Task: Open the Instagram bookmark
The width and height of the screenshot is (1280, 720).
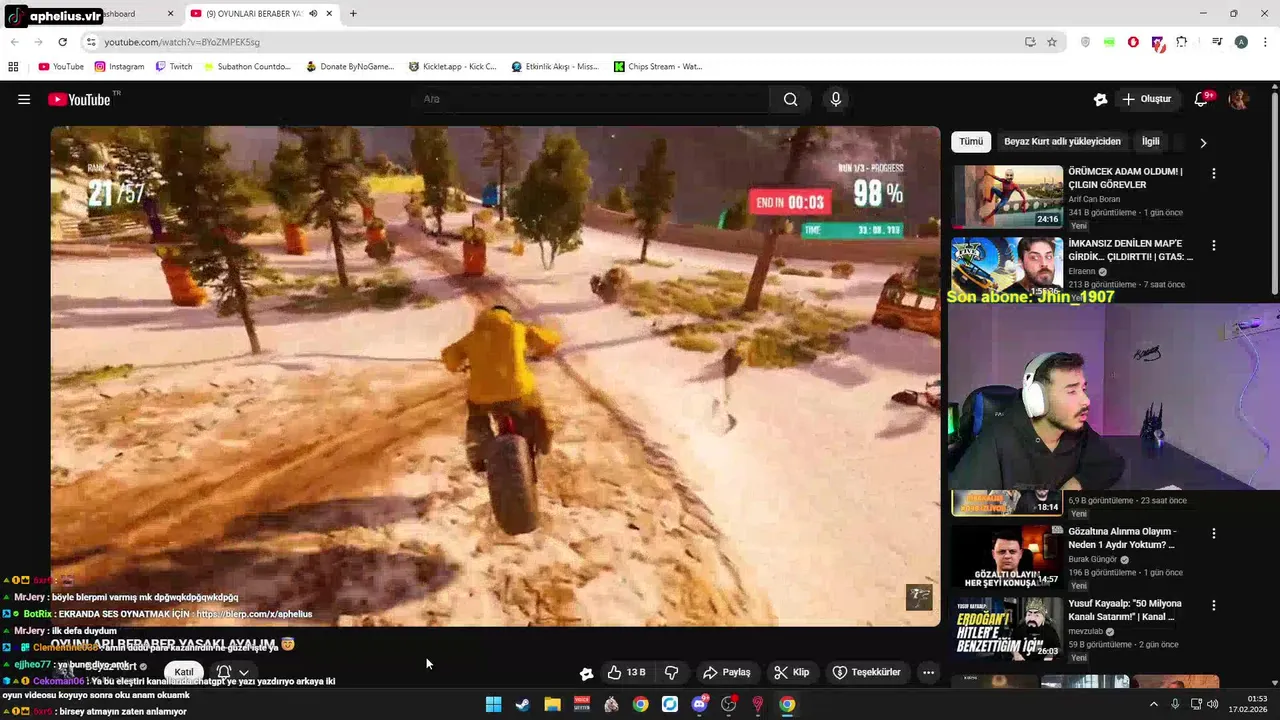Action: (x=120, y=67)
